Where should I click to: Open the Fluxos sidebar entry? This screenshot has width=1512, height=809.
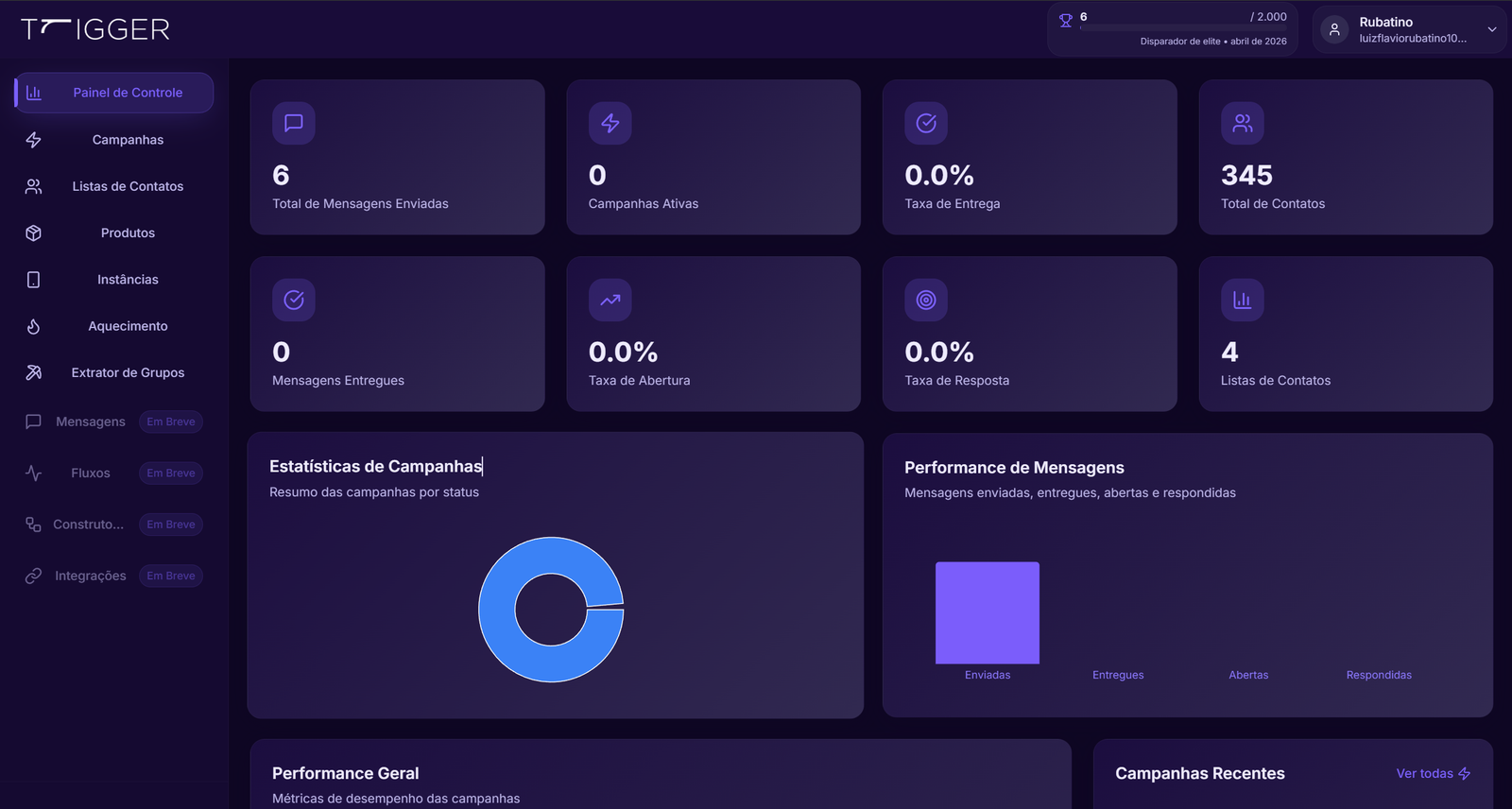tap(90, 473)
